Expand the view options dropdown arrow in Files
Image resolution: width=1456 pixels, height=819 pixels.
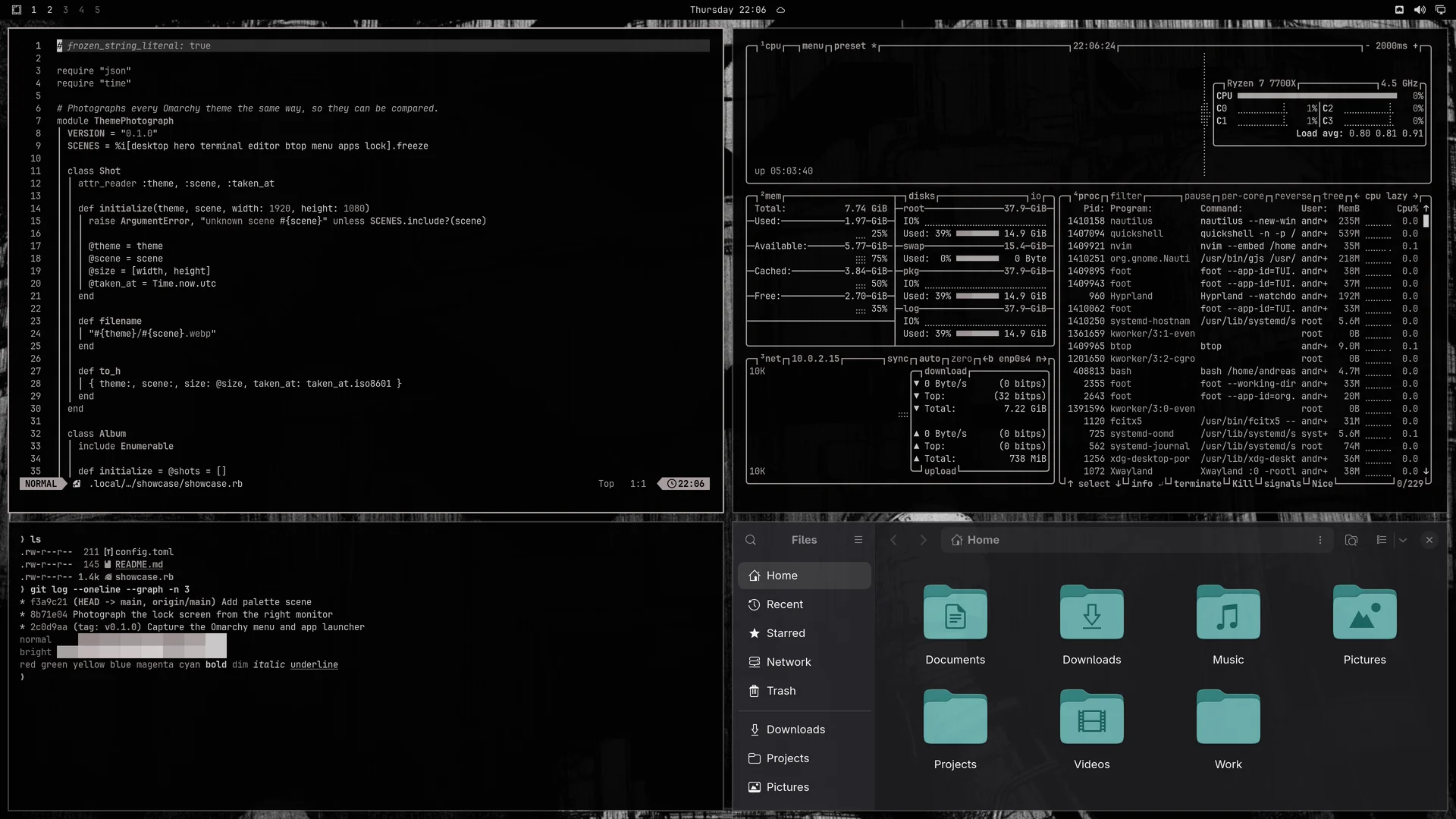[1403, 540]
